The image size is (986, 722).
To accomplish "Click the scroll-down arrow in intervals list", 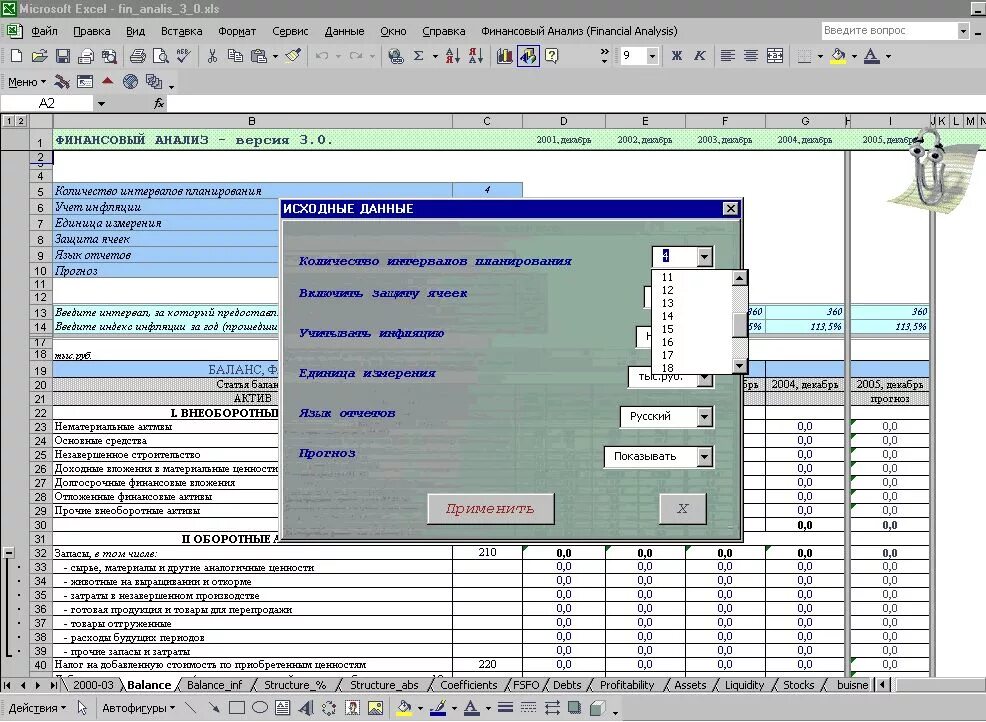I will coord(740,365).
